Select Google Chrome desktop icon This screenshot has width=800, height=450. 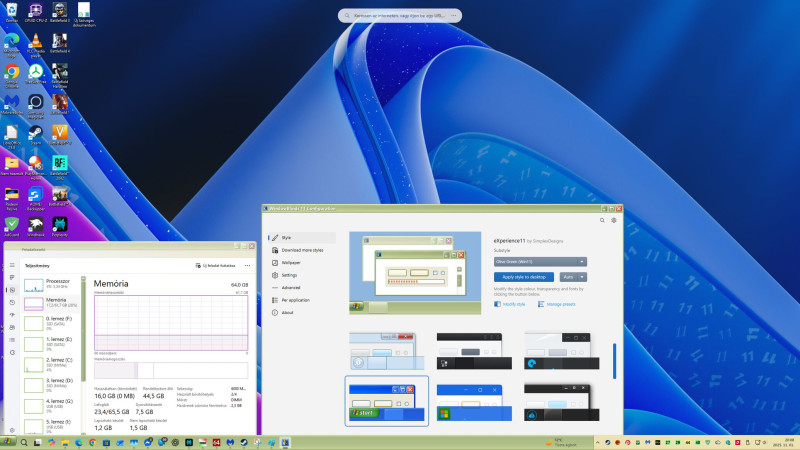coord(12,75)
